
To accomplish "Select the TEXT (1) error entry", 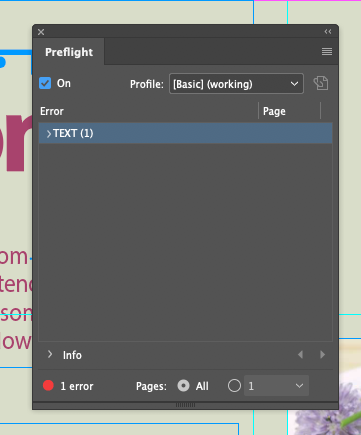I will coord(185,133).
